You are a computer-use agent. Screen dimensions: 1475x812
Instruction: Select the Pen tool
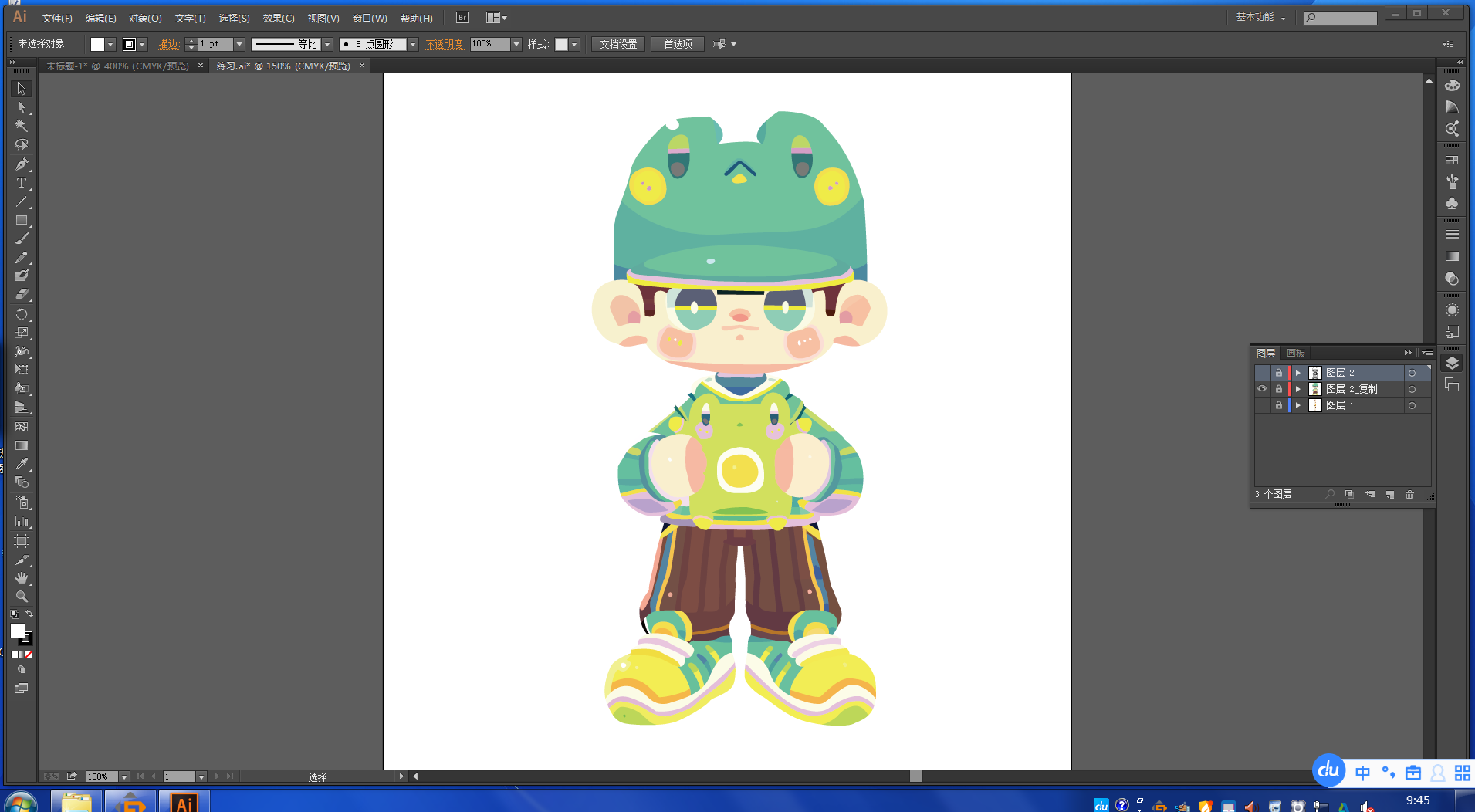22,164
